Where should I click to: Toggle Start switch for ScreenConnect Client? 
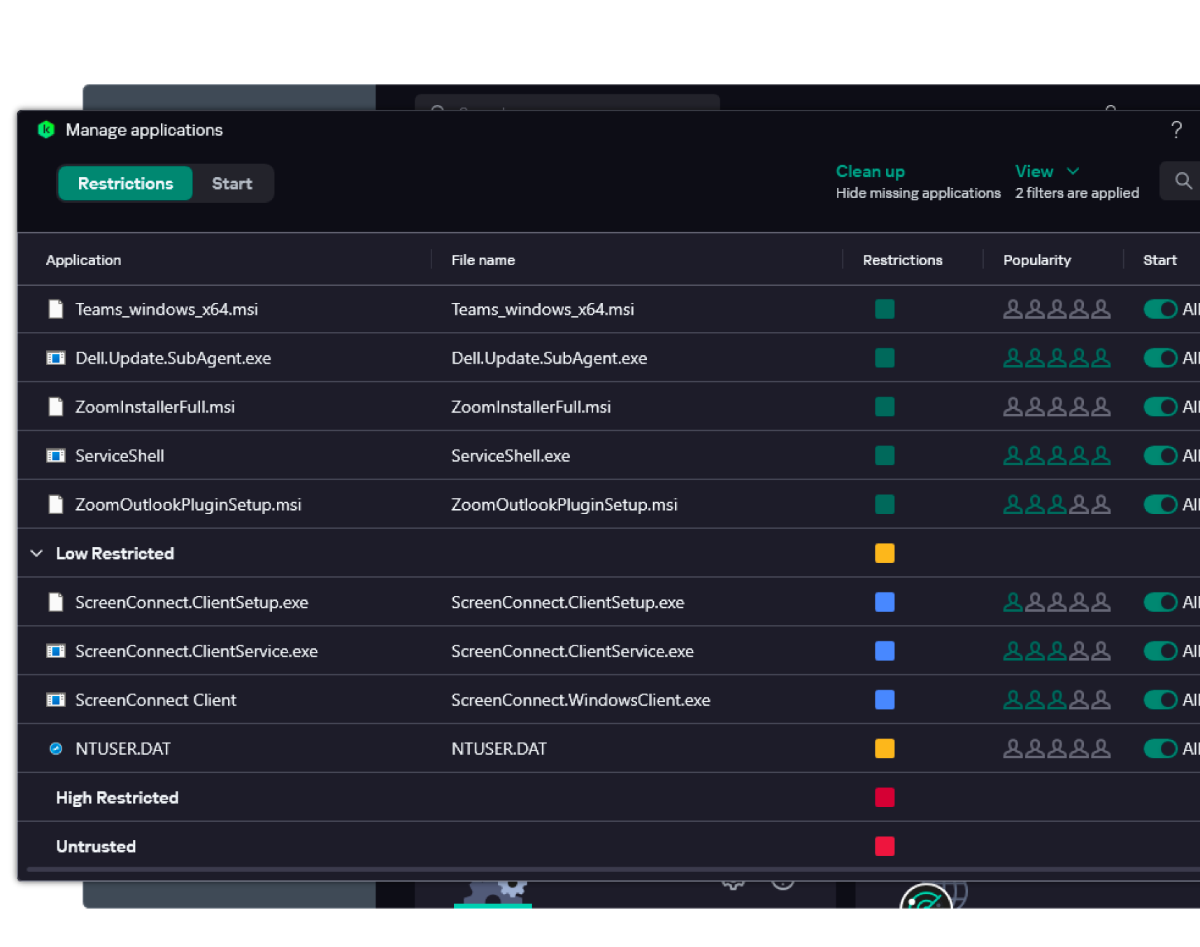[x=1160, y=700]
